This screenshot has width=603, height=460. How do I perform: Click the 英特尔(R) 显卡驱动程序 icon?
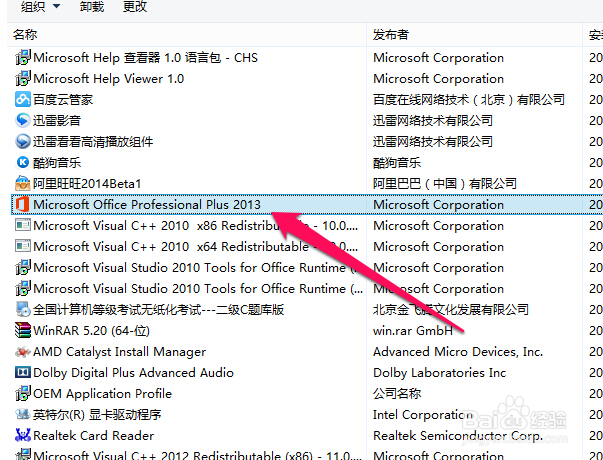pos(23,414)
